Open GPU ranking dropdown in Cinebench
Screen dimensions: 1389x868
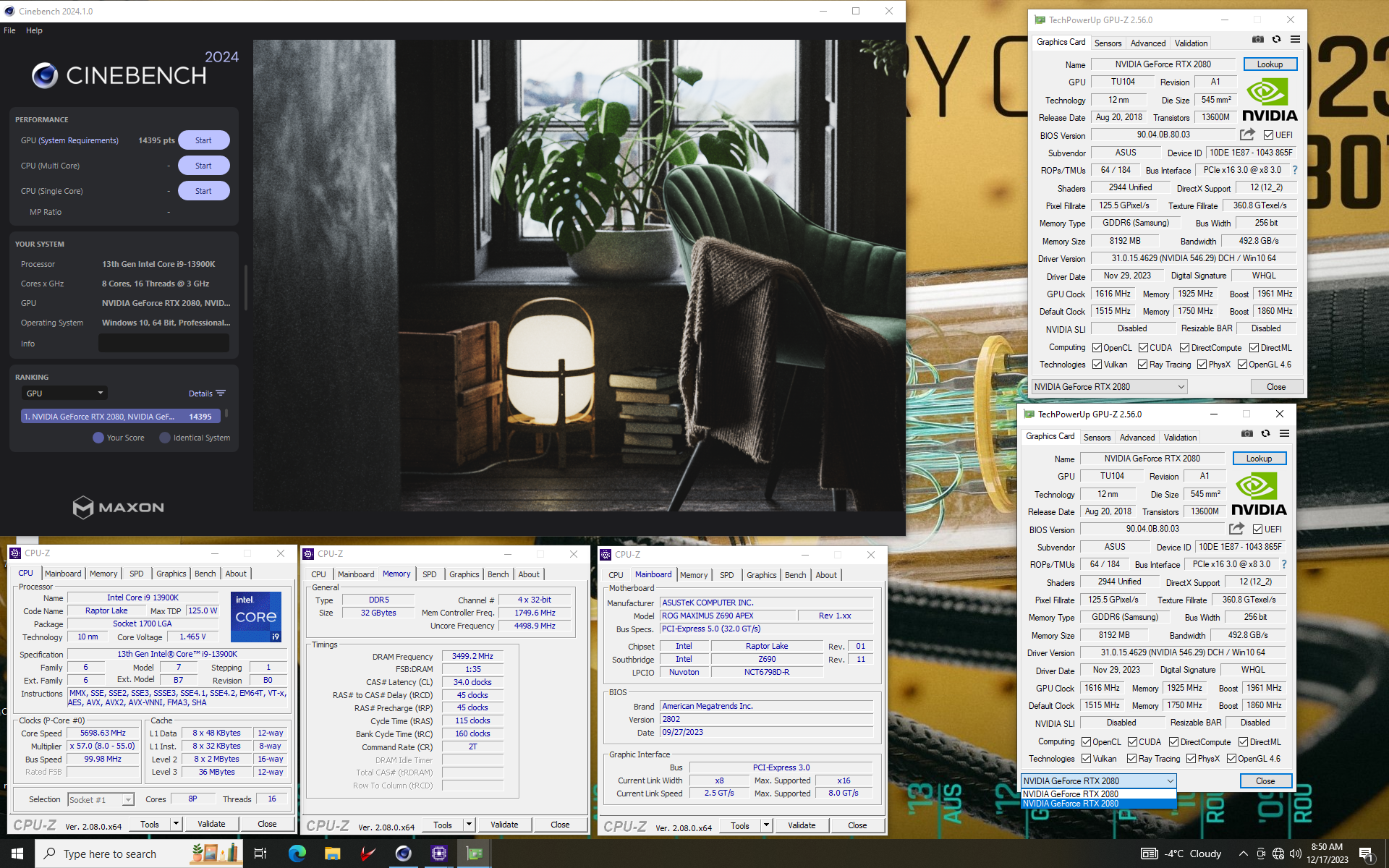click(64, 393)
